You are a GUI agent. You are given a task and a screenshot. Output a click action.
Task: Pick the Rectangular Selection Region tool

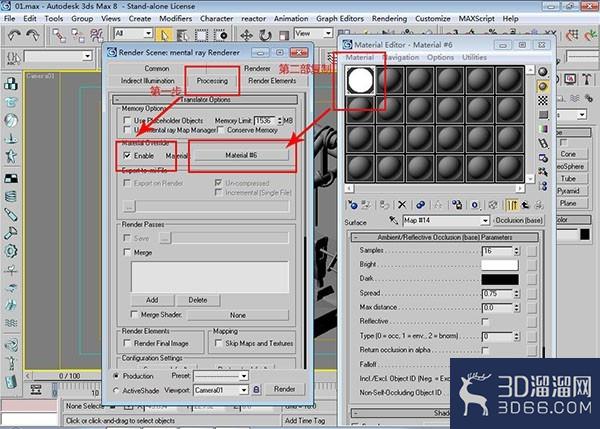[201, 36]
